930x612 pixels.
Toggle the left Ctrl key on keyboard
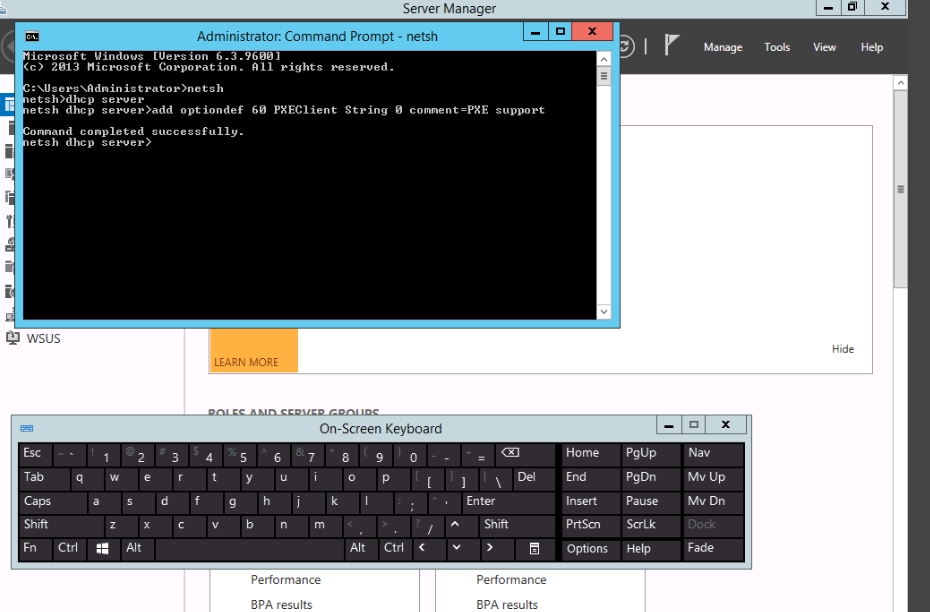click(69, 549)
